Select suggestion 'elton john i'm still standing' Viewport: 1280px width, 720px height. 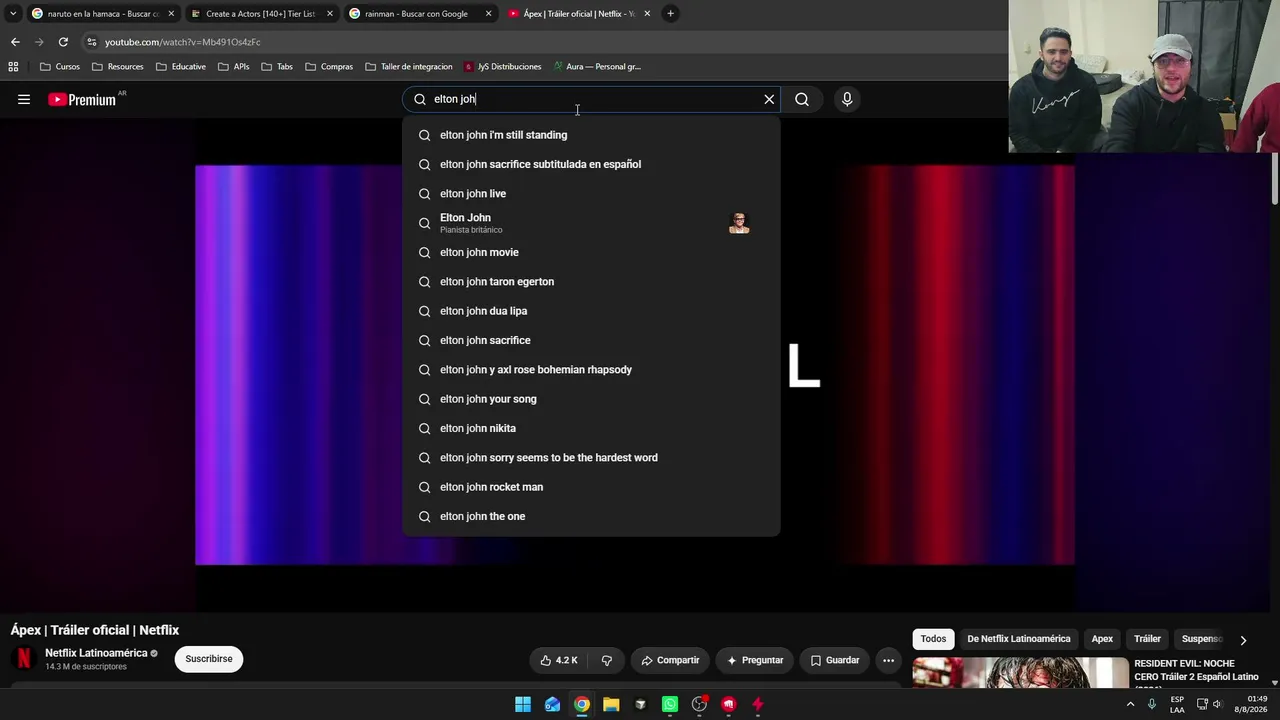[x=591, y=135]
